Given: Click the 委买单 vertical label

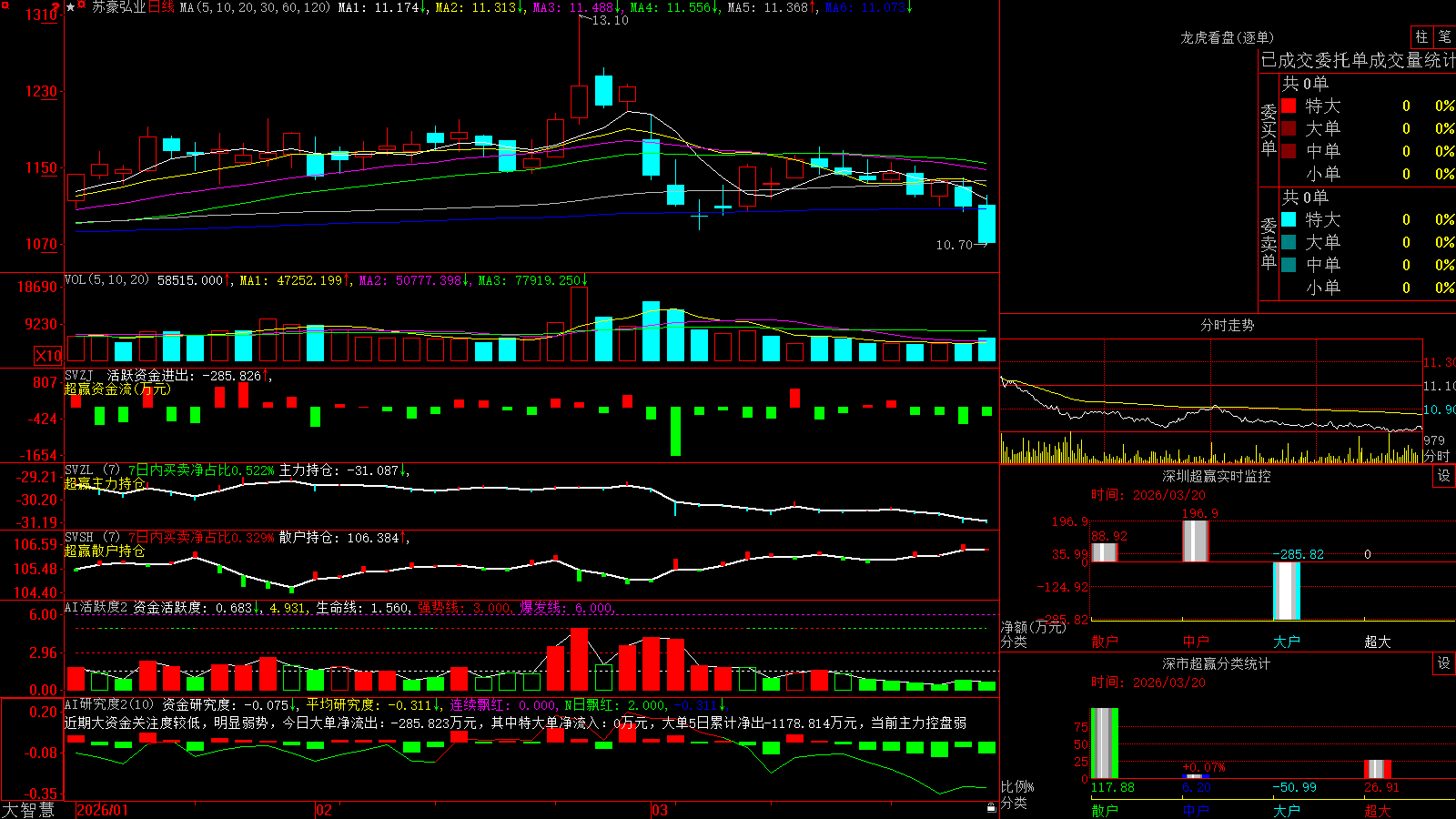Looking at the screenshot, I should (x=1269, y=129).
